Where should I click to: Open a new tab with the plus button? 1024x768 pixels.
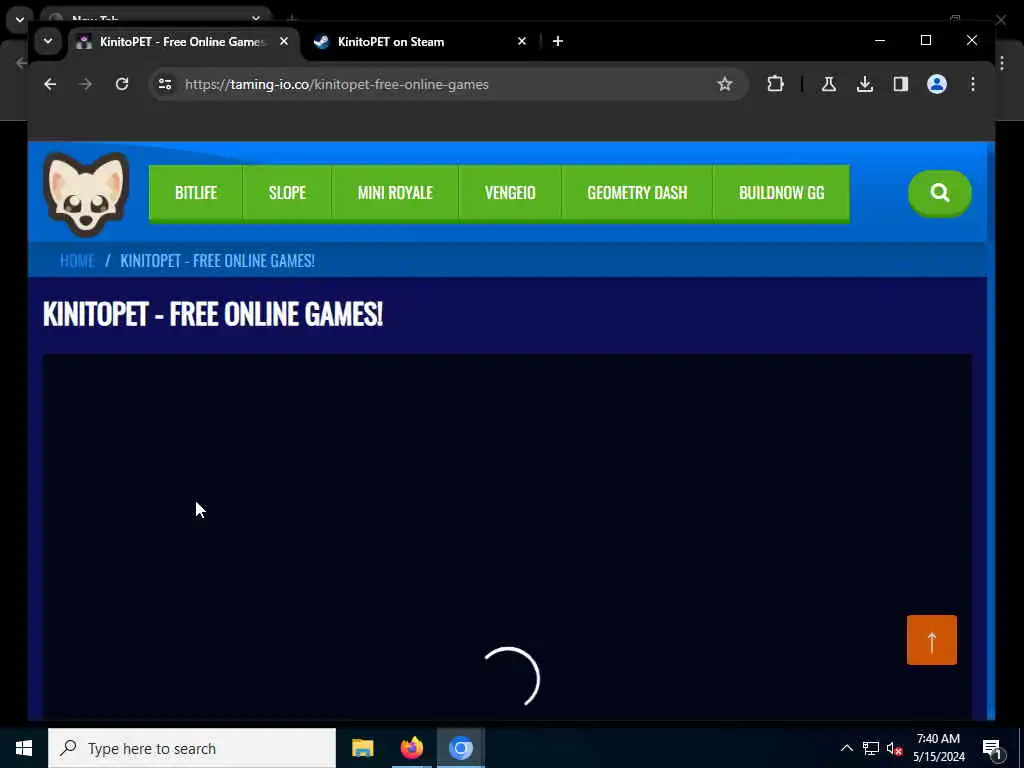pos(557,41)
